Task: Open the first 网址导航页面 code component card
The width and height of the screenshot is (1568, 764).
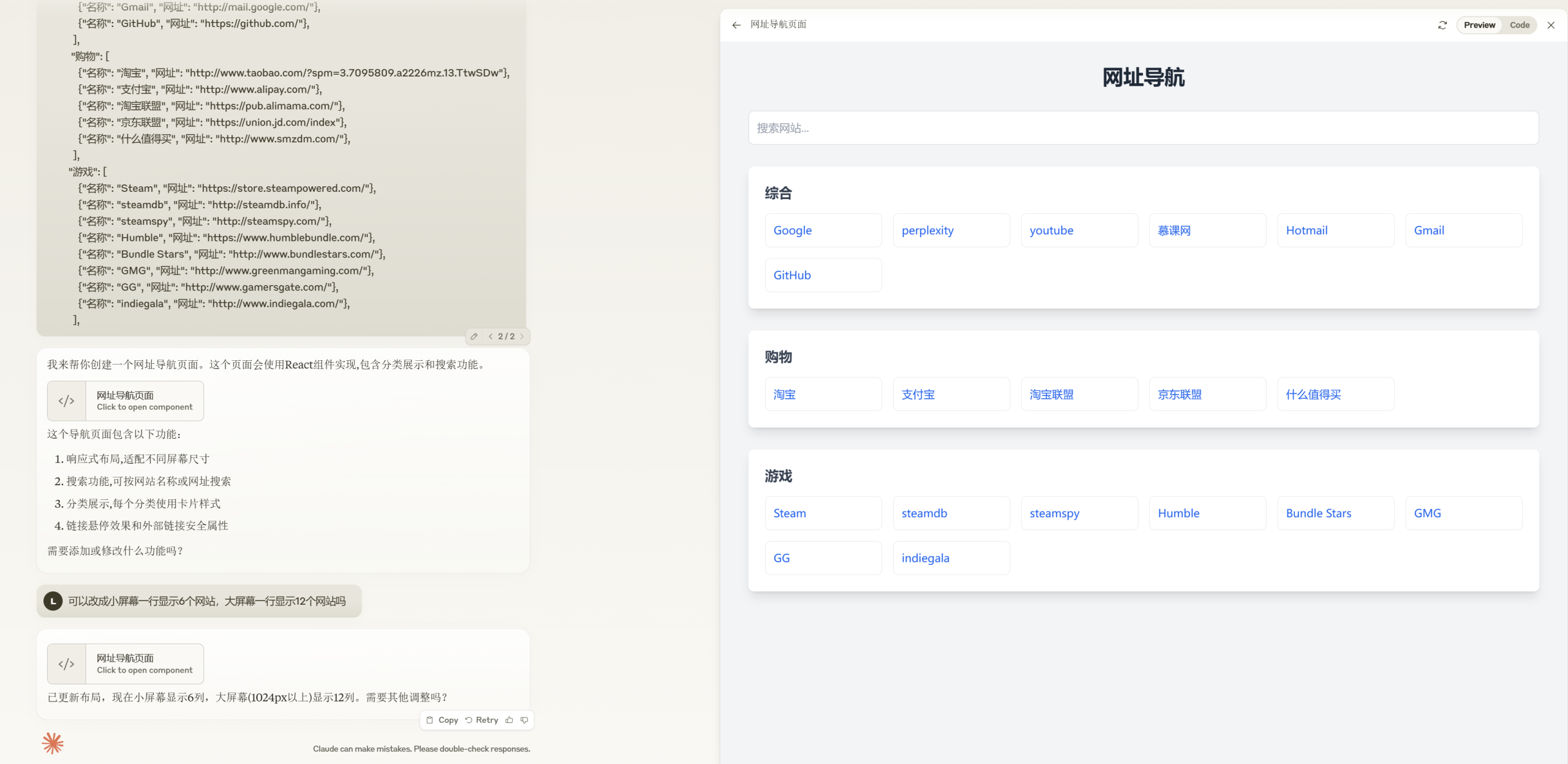Action: (x=126, y=401)
